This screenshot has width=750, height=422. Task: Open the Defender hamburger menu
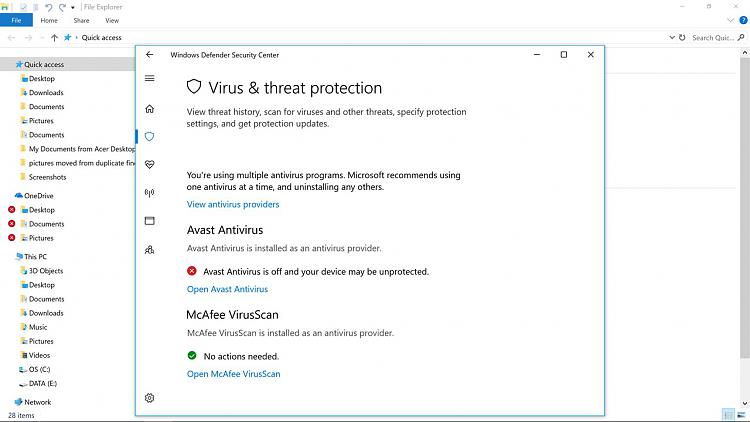(150, 78)
